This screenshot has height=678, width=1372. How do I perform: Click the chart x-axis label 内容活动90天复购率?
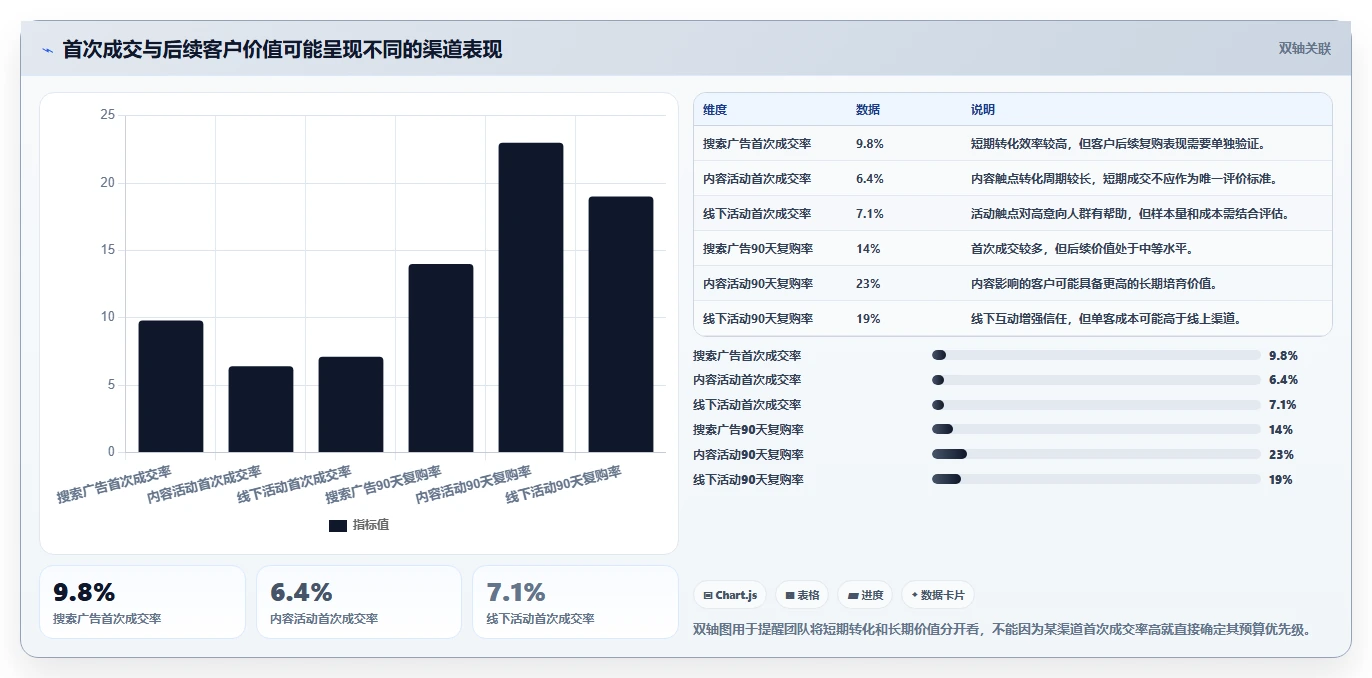473,484
